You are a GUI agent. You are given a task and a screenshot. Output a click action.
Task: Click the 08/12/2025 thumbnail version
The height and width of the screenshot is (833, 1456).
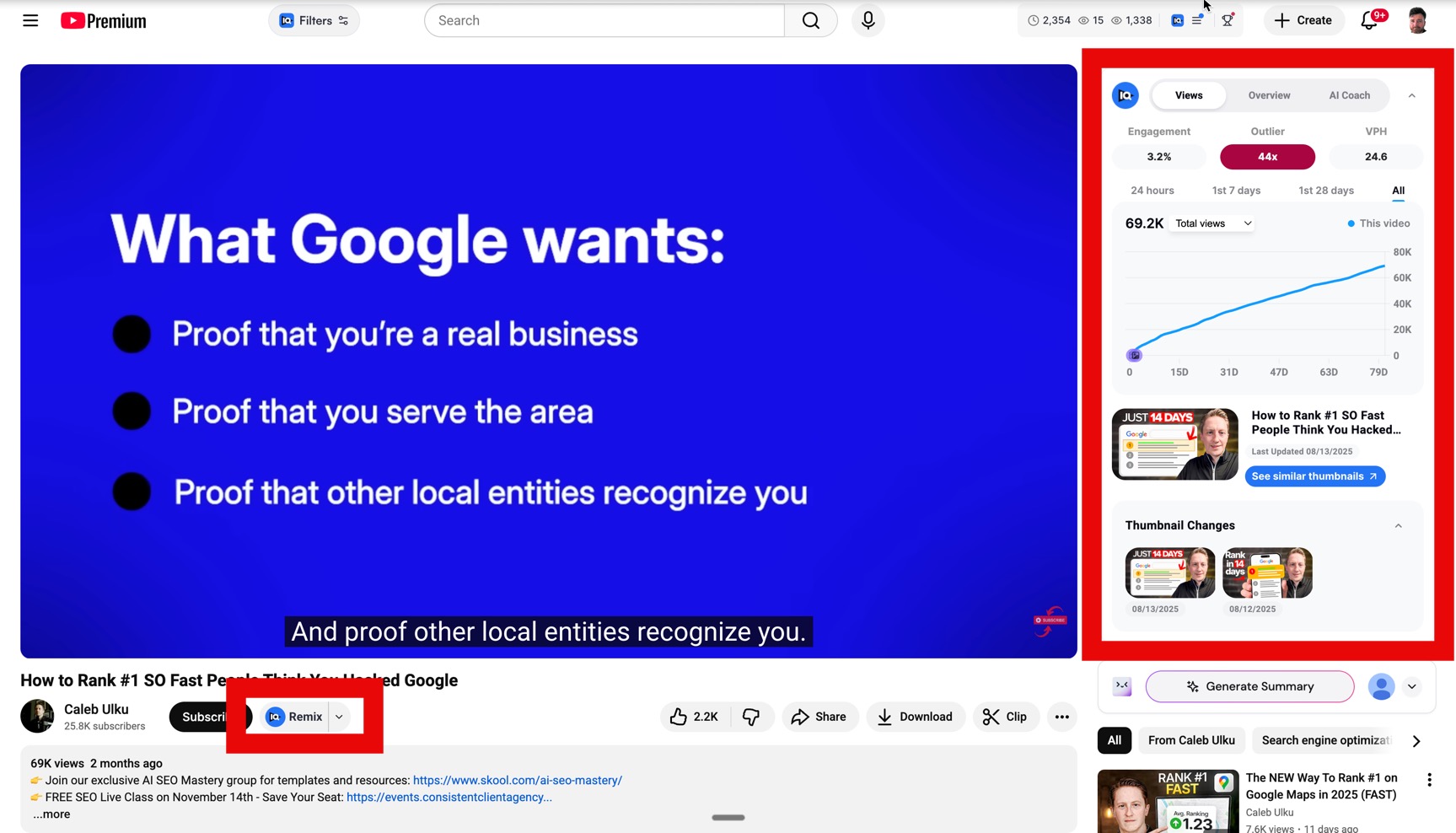pos(1267,573)
